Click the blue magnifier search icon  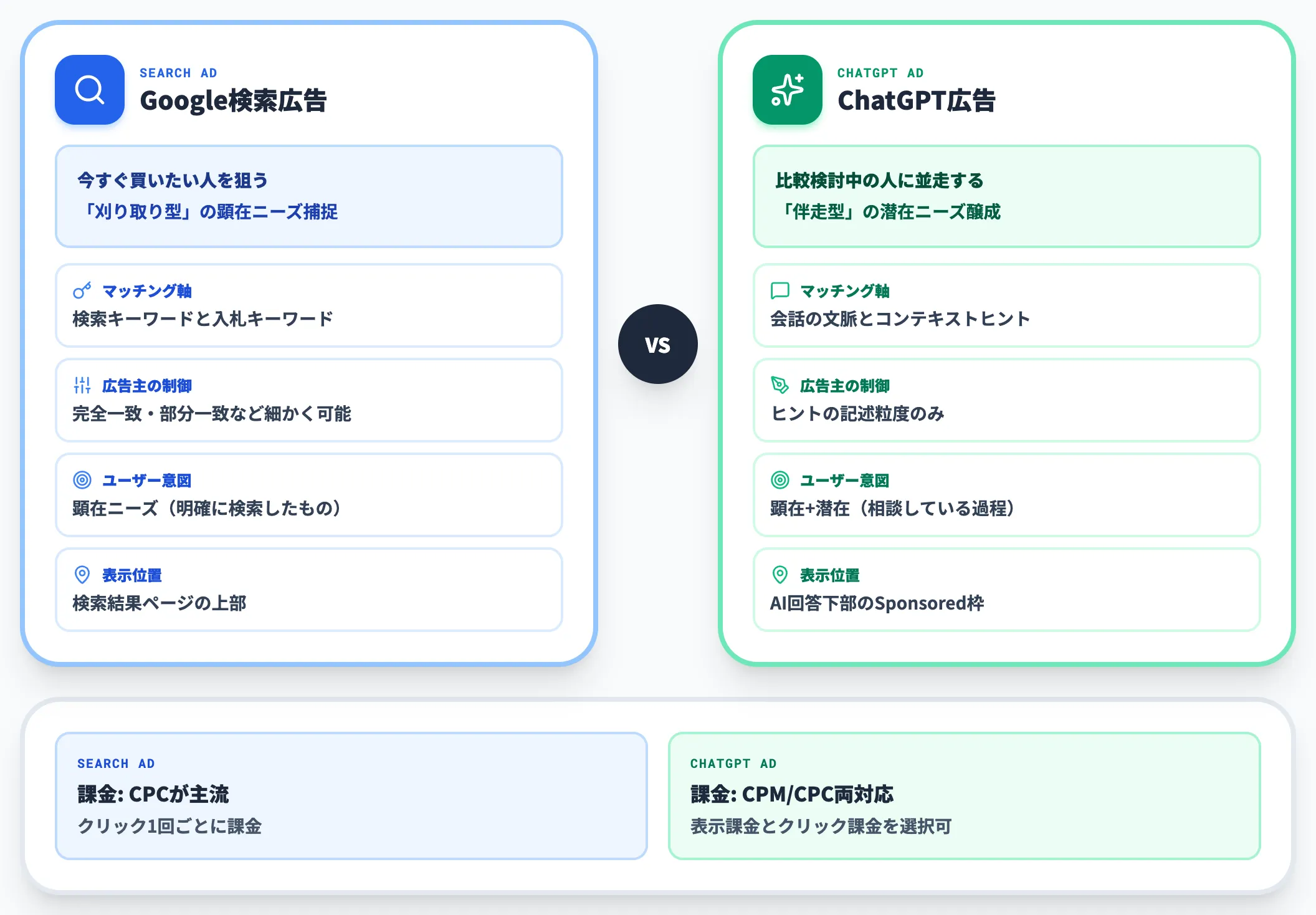tap(90, 90)
